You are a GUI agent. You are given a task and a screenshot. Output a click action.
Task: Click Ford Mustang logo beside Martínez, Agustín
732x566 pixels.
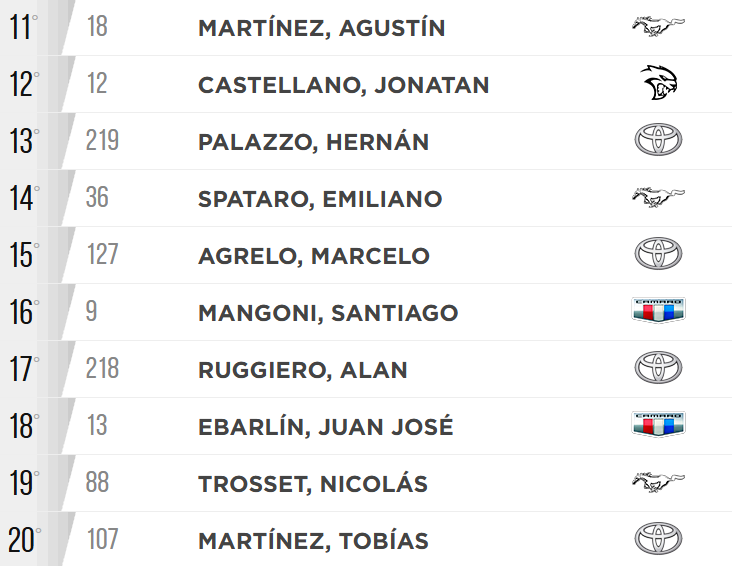[x=658, y=27]
